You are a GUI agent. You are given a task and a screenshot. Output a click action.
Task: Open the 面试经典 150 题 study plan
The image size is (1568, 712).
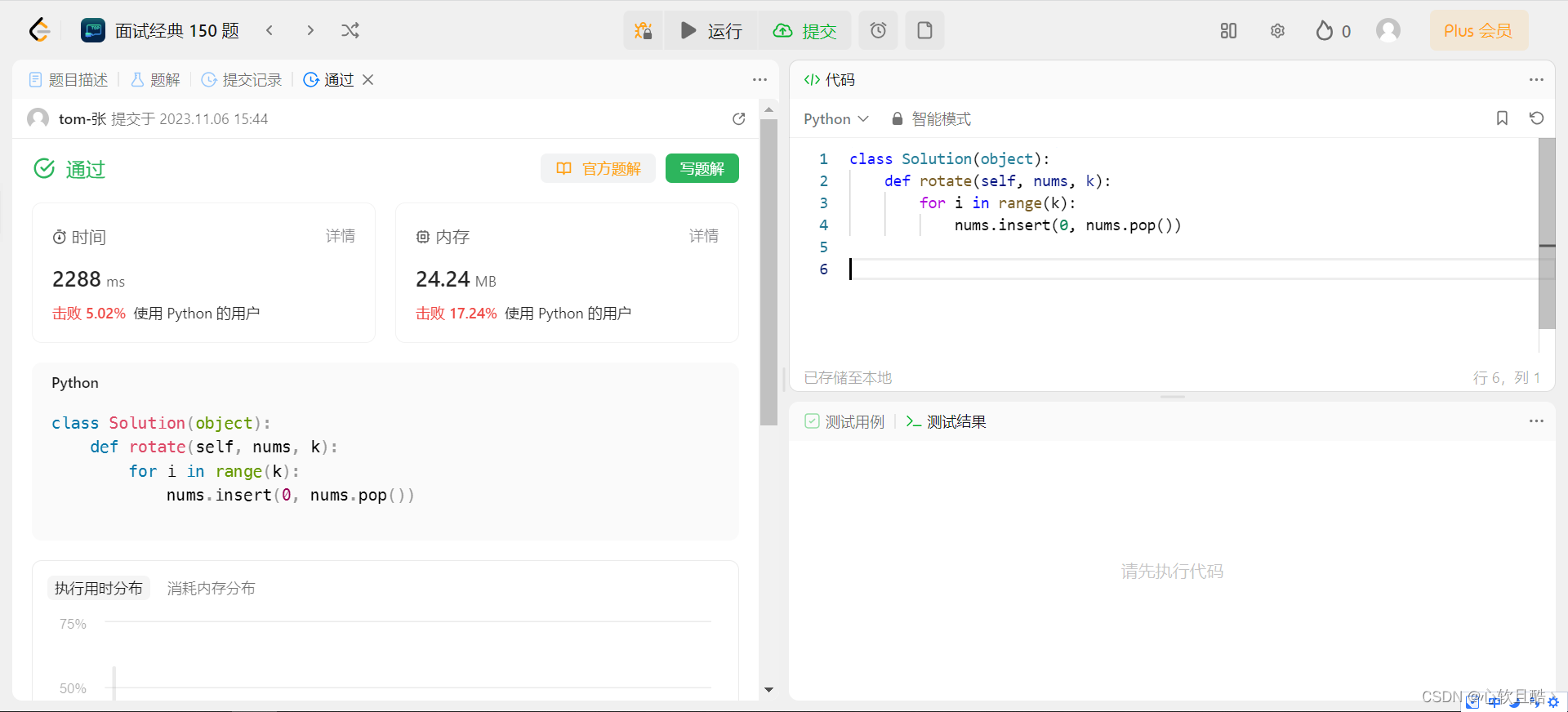click(x=160, y=30)
